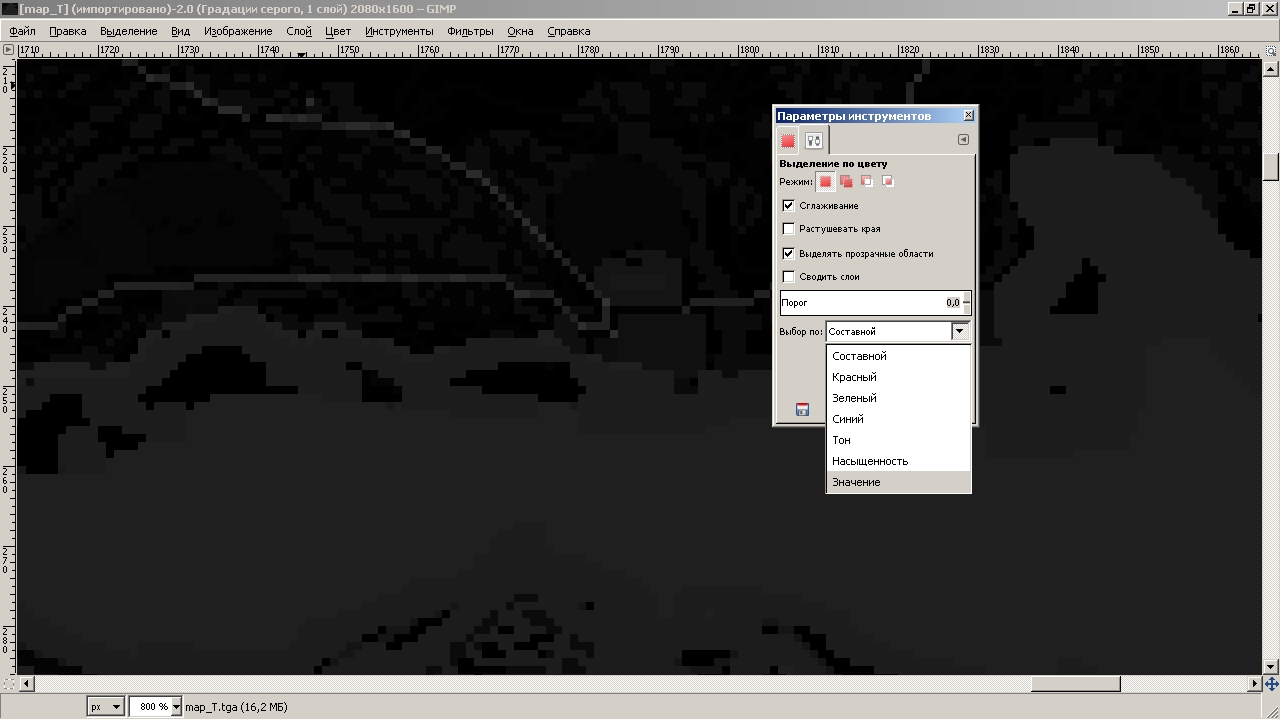Save tool options preset with the floppy icon
The height and width of the screenshot is (720, 1280).
(802, 409)
